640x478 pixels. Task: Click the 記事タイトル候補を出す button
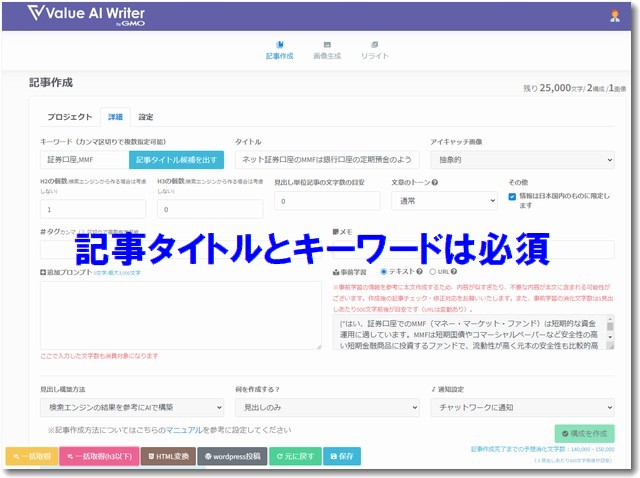pyautogui.click(x=176, y=160)
